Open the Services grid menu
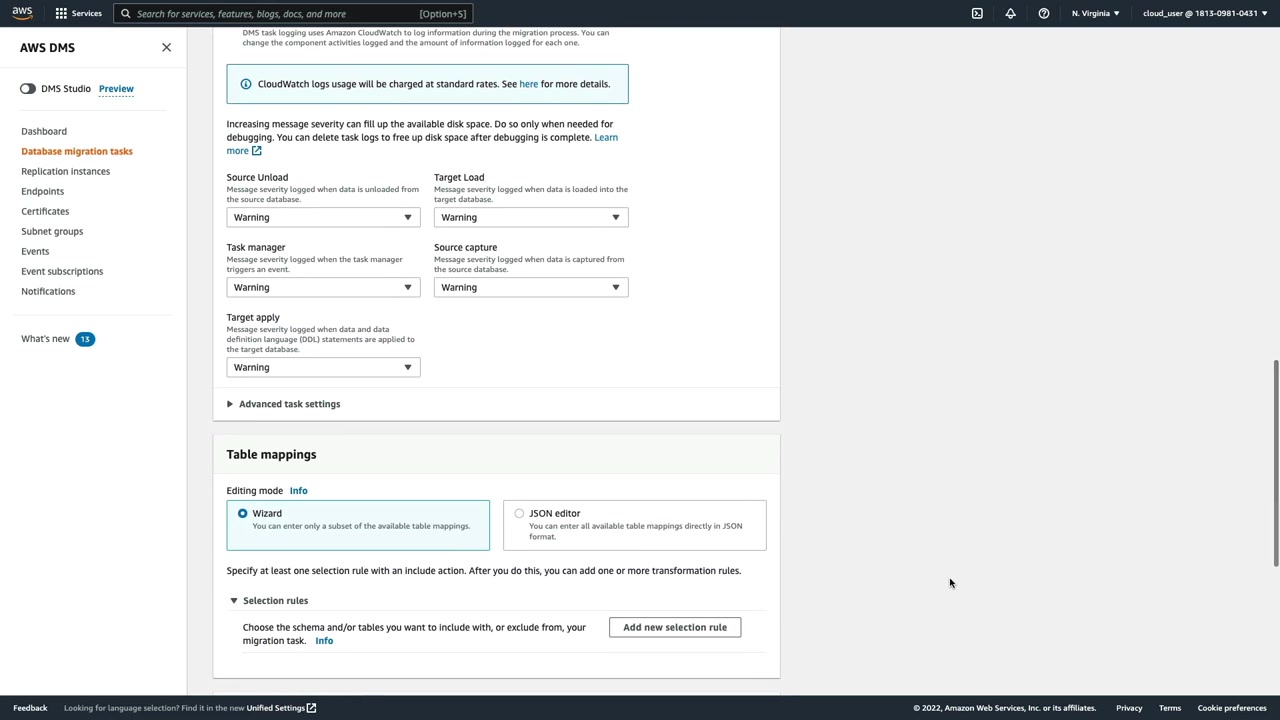 coord(61,14)
